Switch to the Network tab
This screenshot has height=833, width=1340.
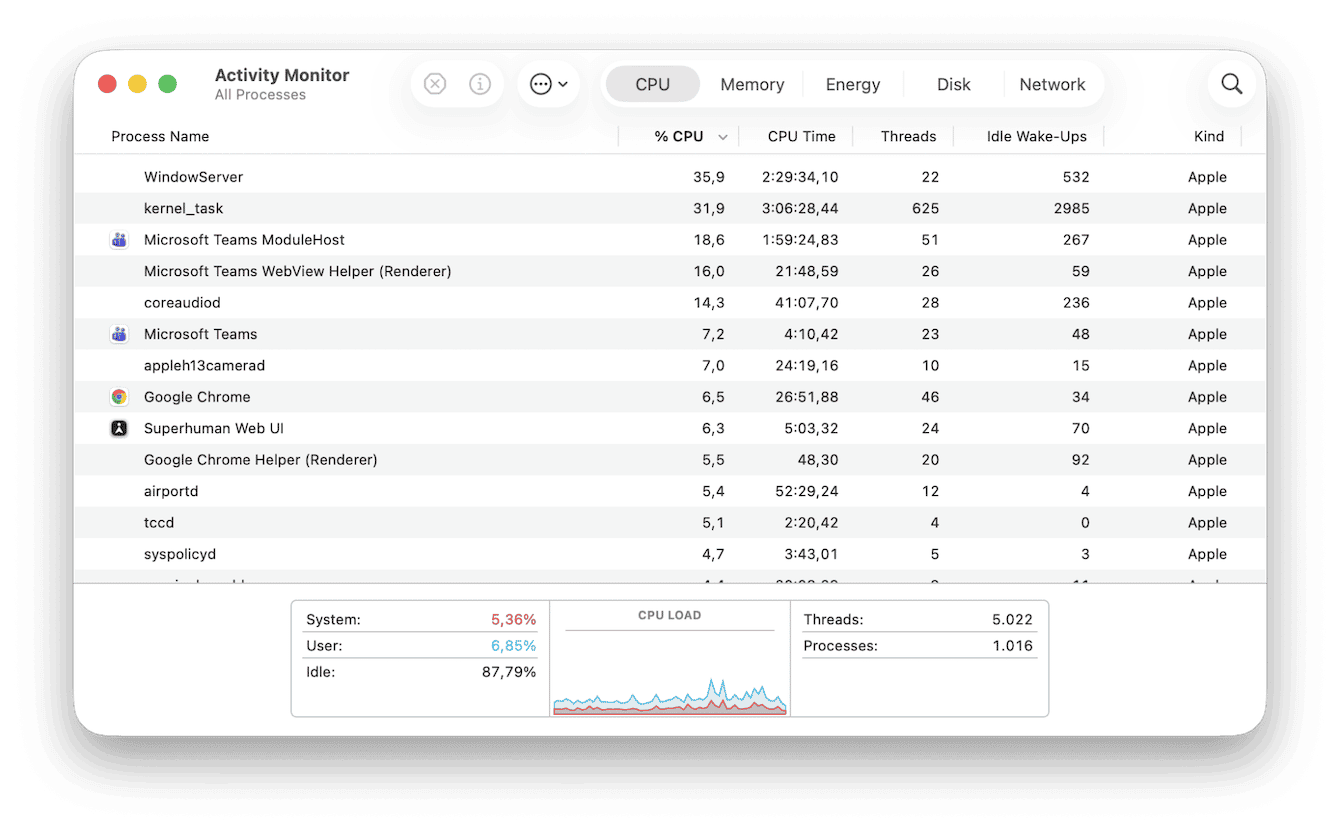tap(1052, 84)
